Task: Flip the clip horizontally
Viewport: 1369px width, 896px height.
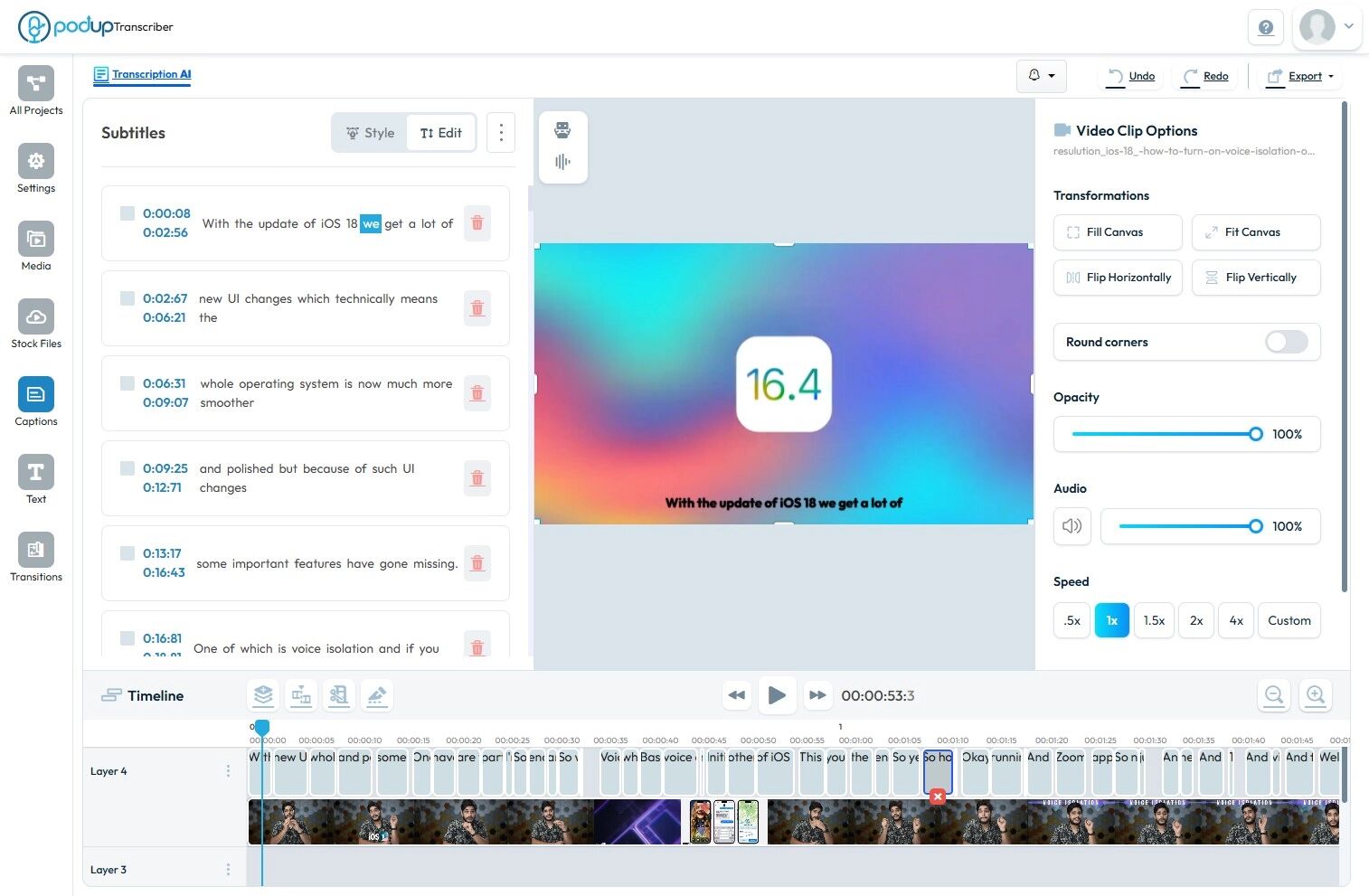Action: (1118, 278)
